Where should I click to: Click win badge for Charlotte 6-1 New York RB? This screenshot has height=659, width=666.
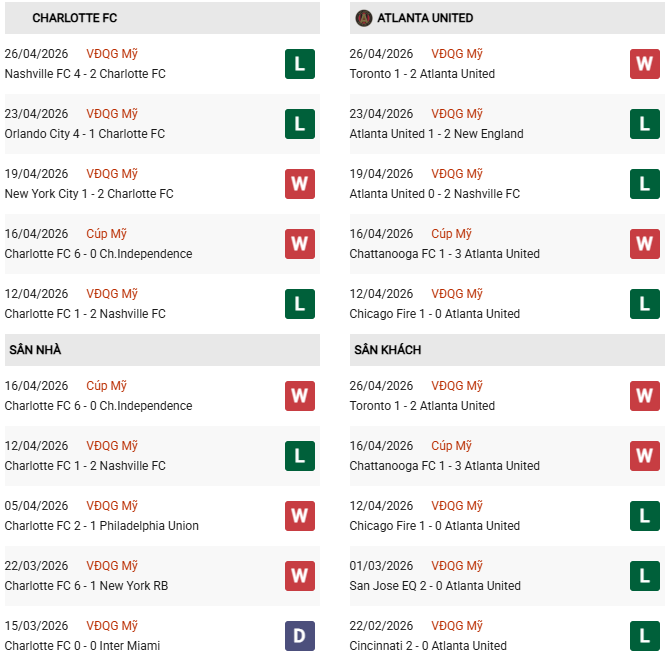tap(299, 576)
